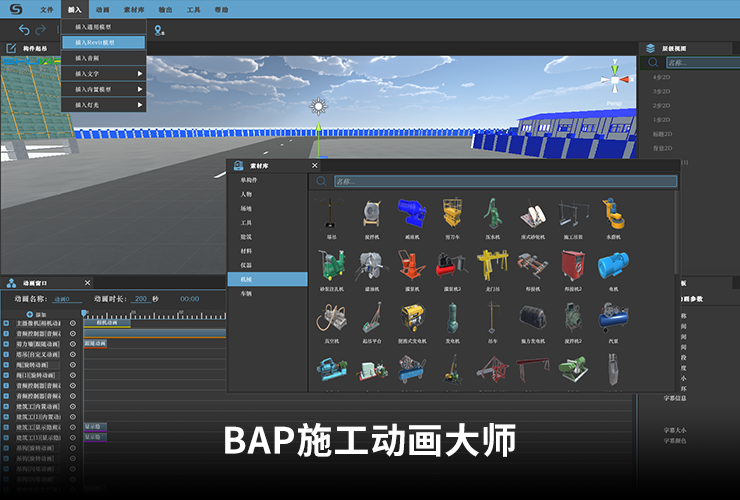Click the redo arrow icon
The image size is (740, 500).
pyautogui.click(x=41, y=30)
